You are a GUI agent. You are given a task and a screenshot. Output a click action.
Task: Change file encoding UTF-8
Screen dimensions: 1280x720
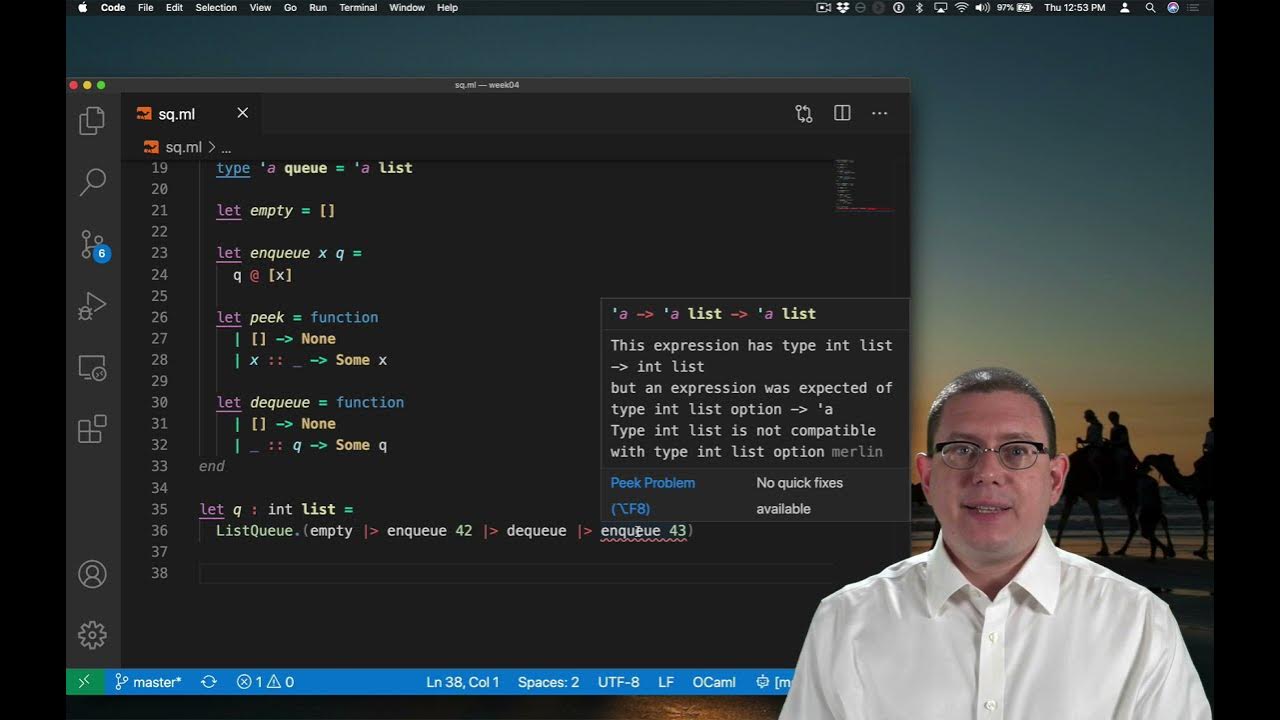(x=619, y=682)
